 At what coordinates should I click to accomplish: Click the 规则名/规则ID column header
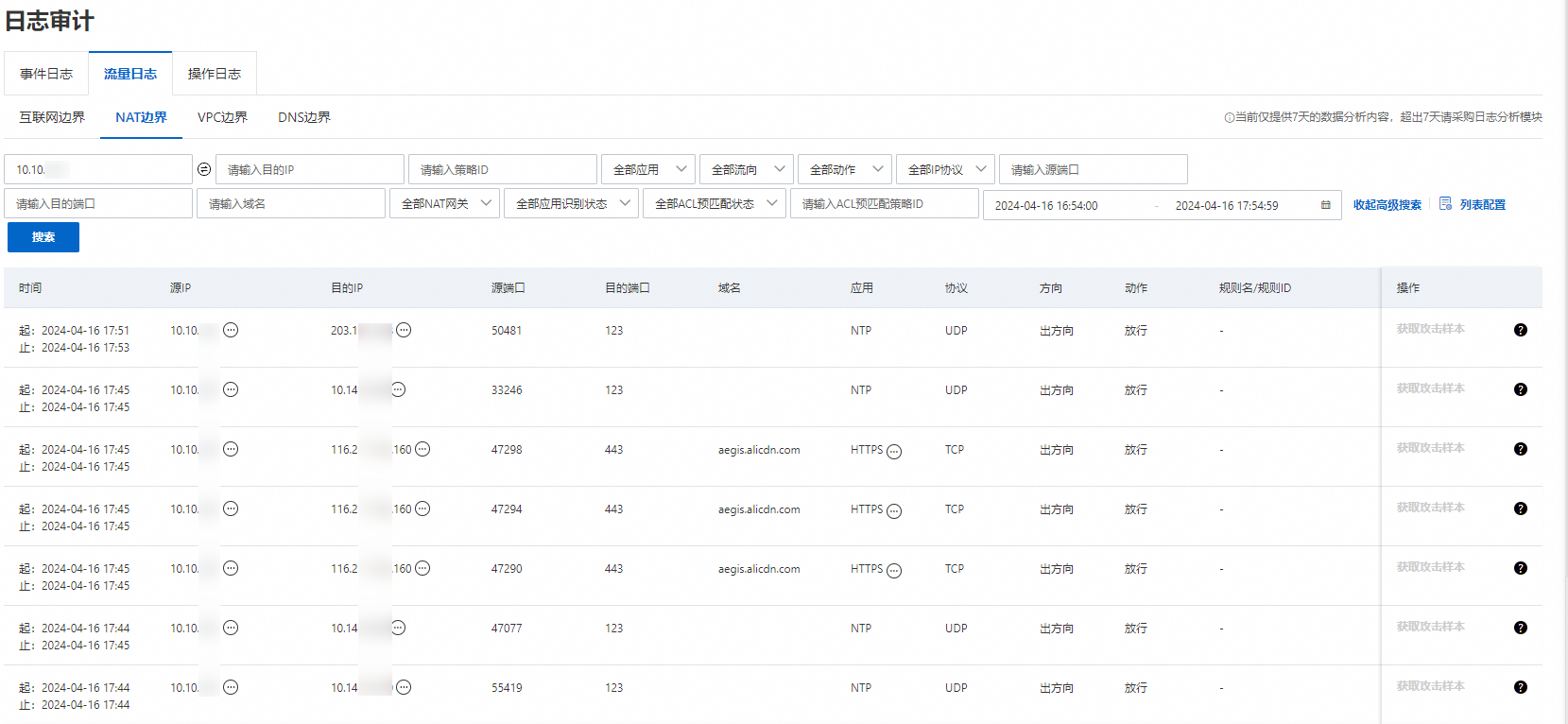point(1255,288)
